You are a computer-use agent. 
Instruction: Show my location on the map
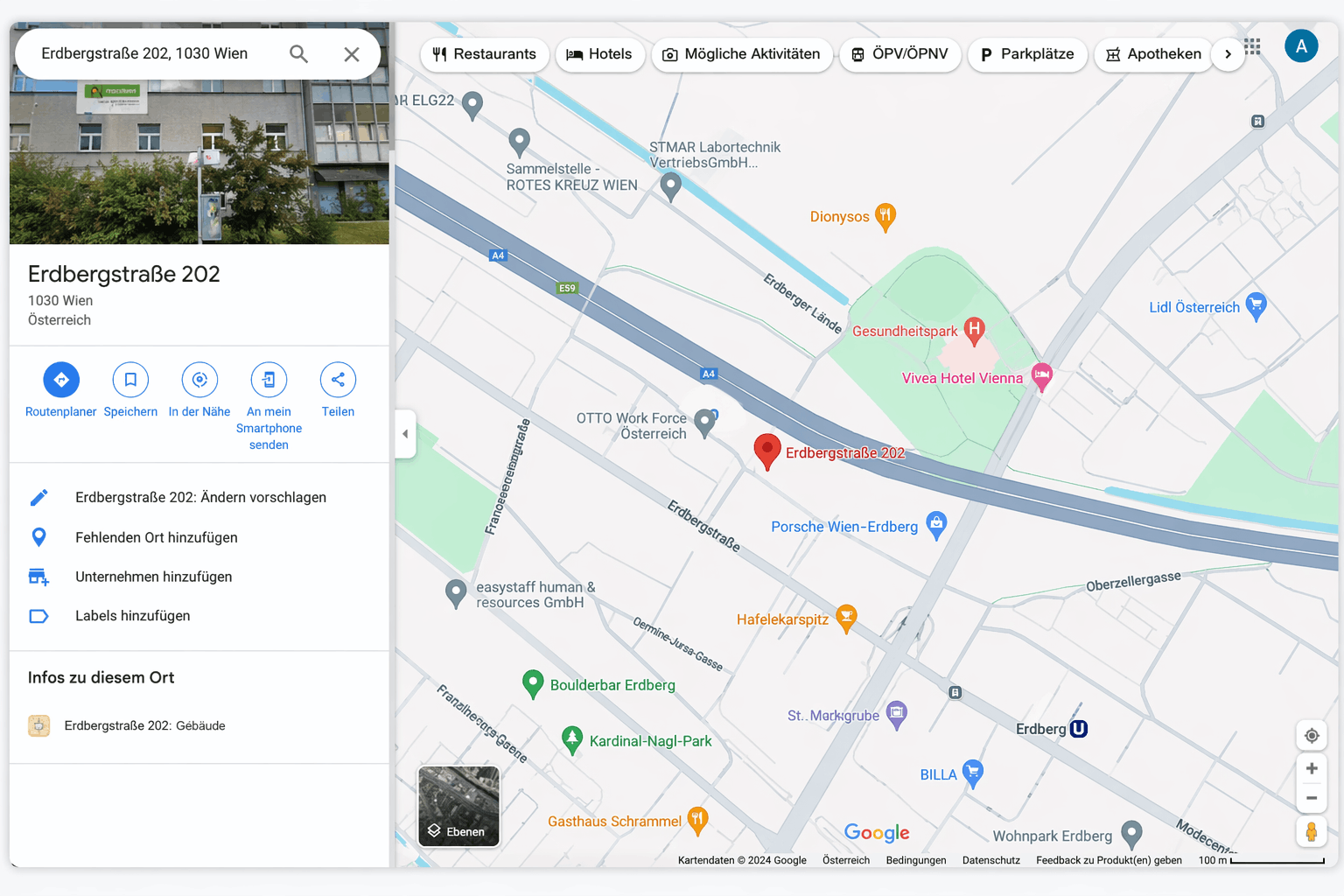click(1312, 736)
